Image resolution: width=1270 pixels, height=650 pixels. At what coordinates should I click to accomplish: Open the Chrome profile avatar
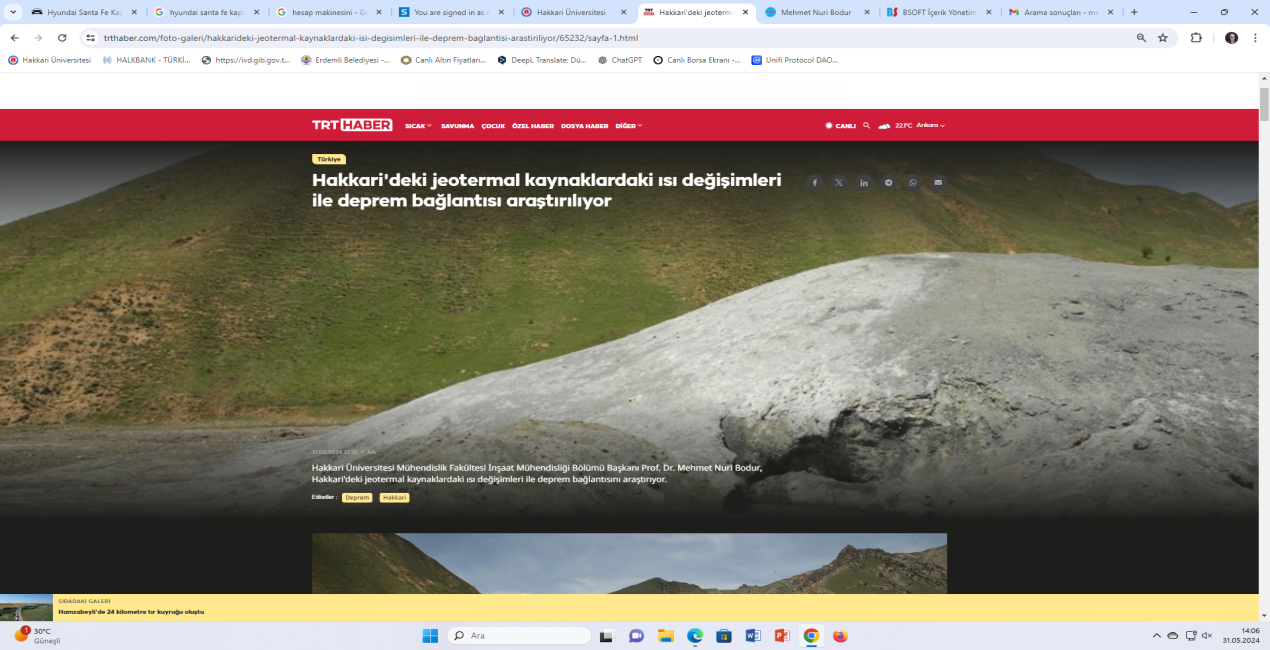(1231, 38)
